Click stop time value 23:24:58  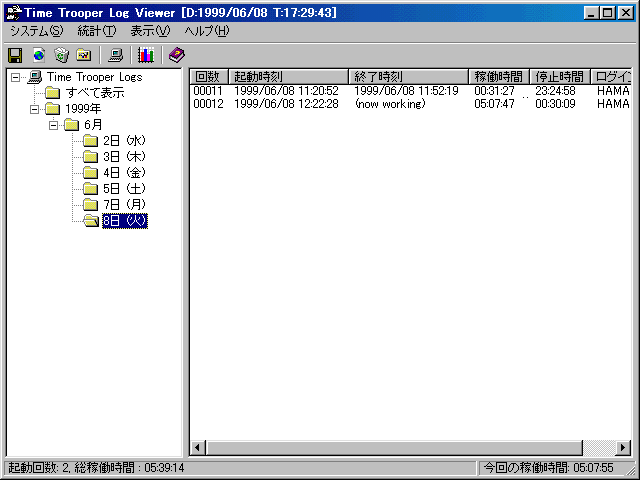[555, 91]
